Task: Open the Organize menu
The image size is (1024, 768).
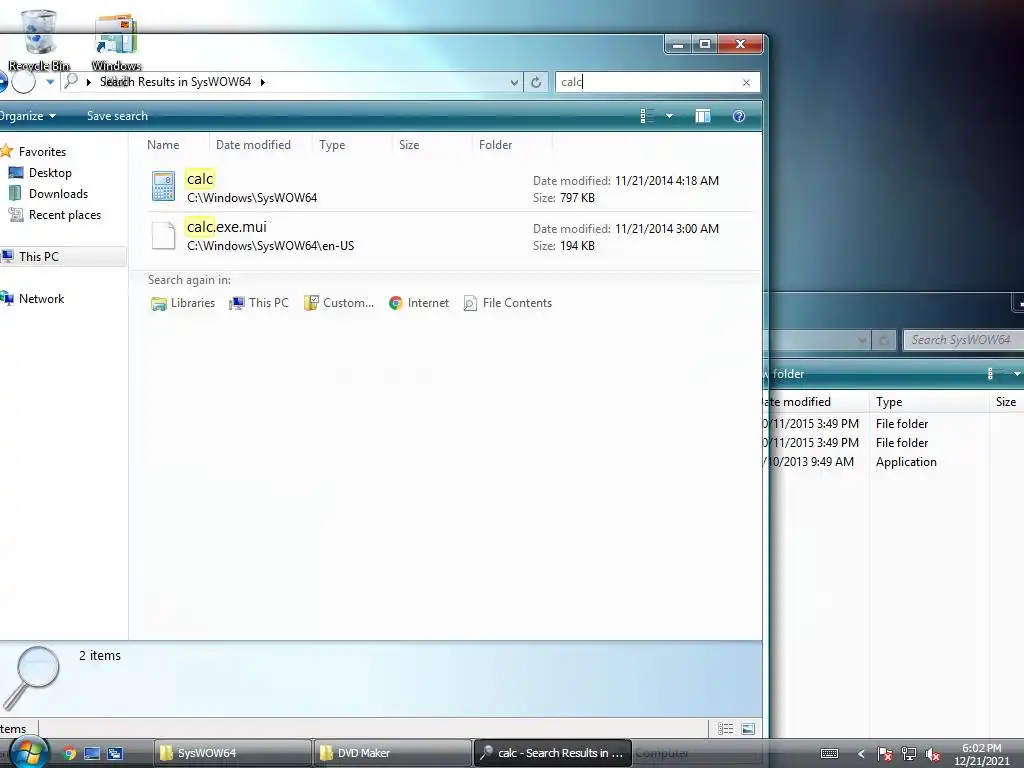Action: click(27, 116)
